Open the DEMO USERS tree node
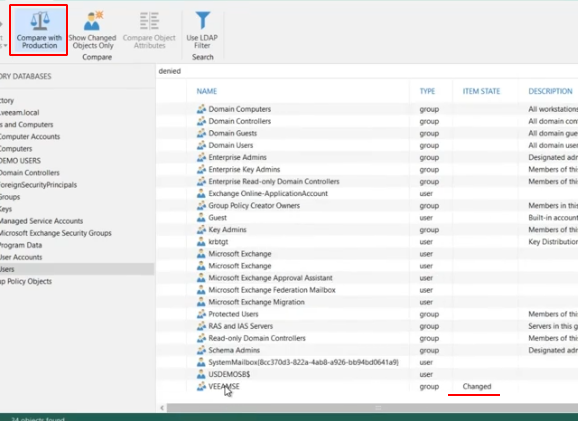The image size is (578, 421). [x=20, y=161]
